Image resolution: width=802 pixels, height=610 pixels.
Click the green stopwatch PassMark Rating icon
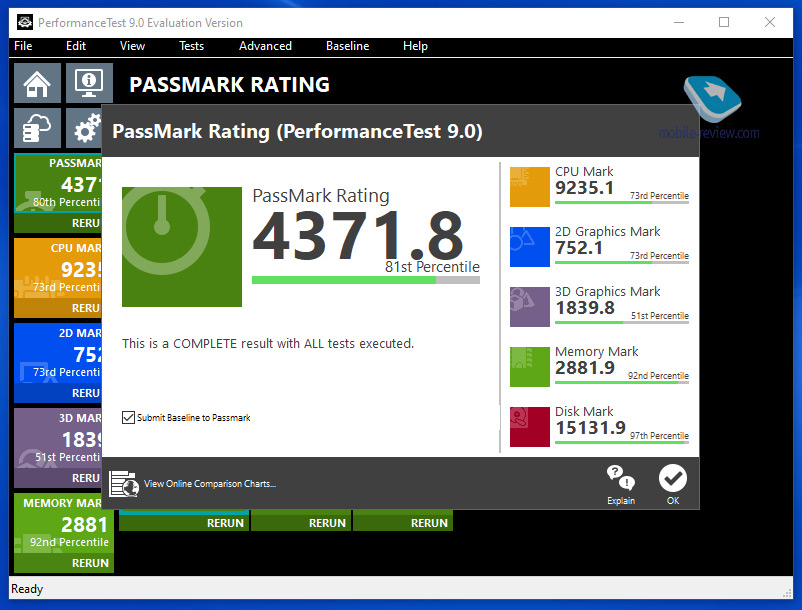click(182, 247)
